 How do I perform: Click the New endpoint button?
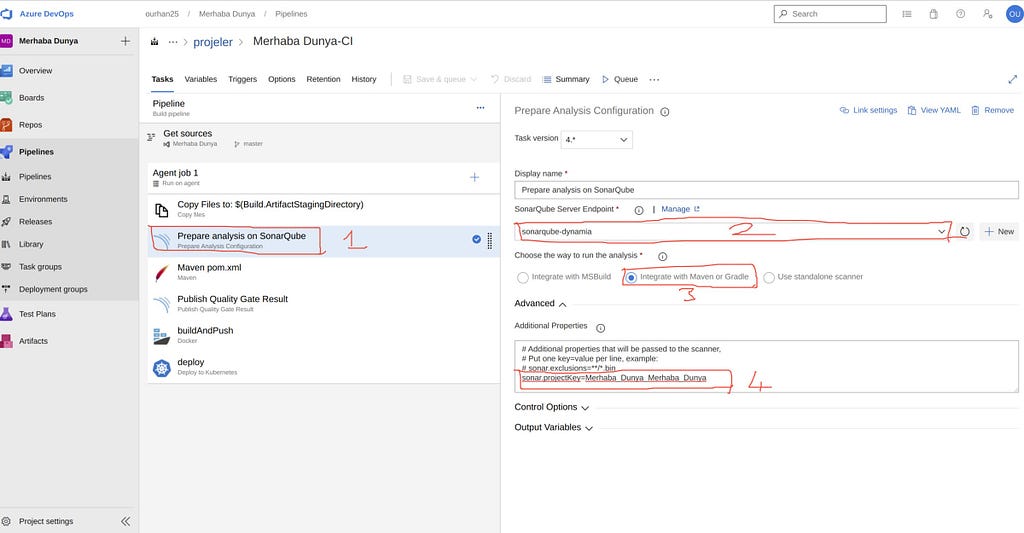pyautogui.click(x=999, y=231)
